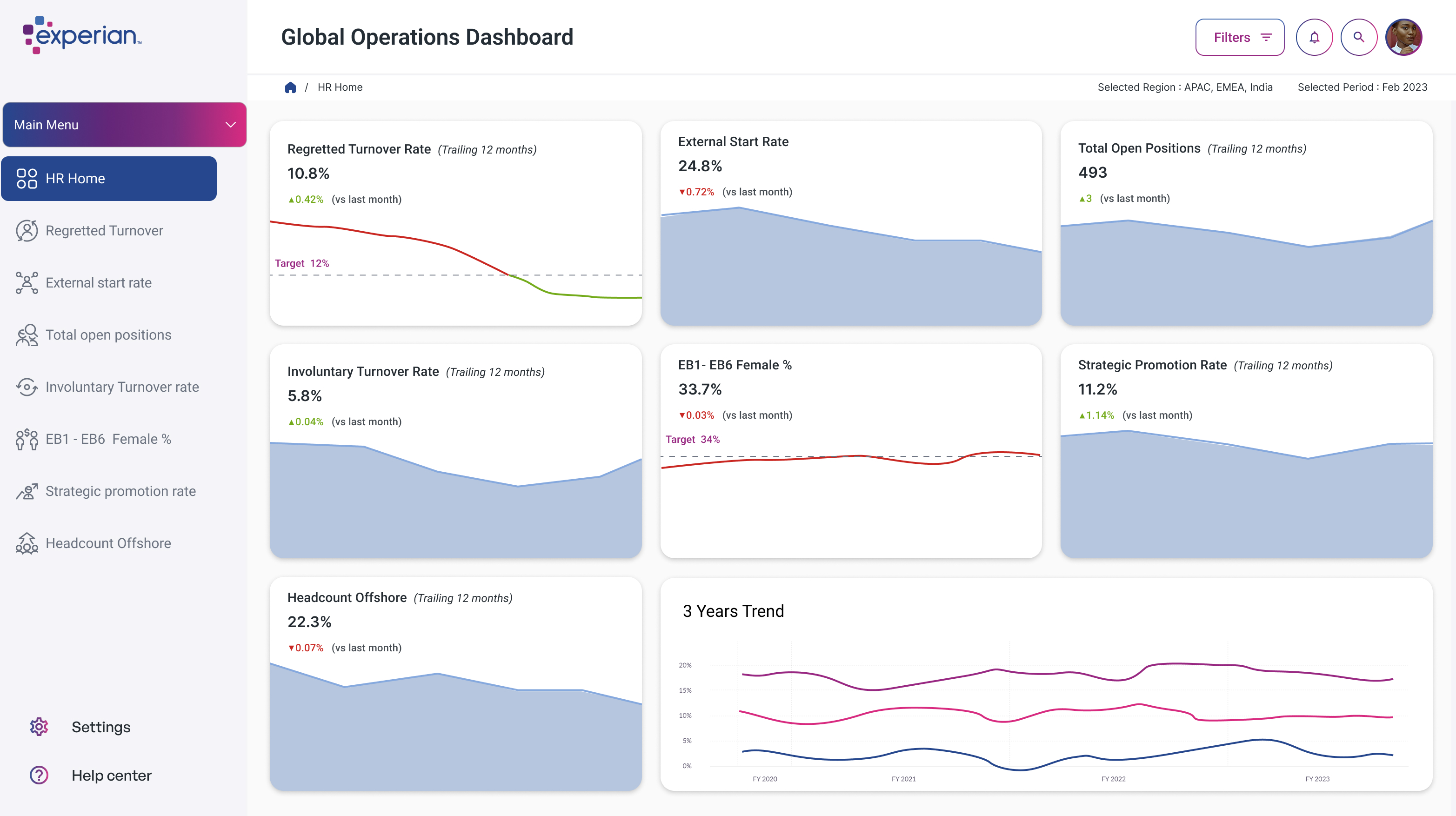1456x816 pixels.
Task: Click HR Home breadcrumb text
Action: click(x=340, y=87)
